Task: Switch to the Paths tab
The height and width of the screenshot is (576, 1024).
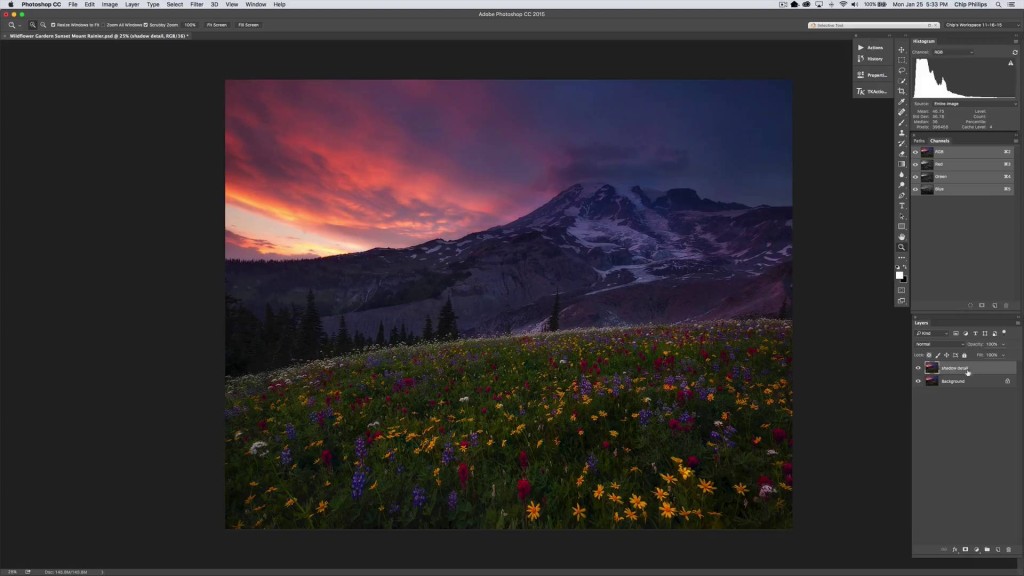Action: [919, 141]
